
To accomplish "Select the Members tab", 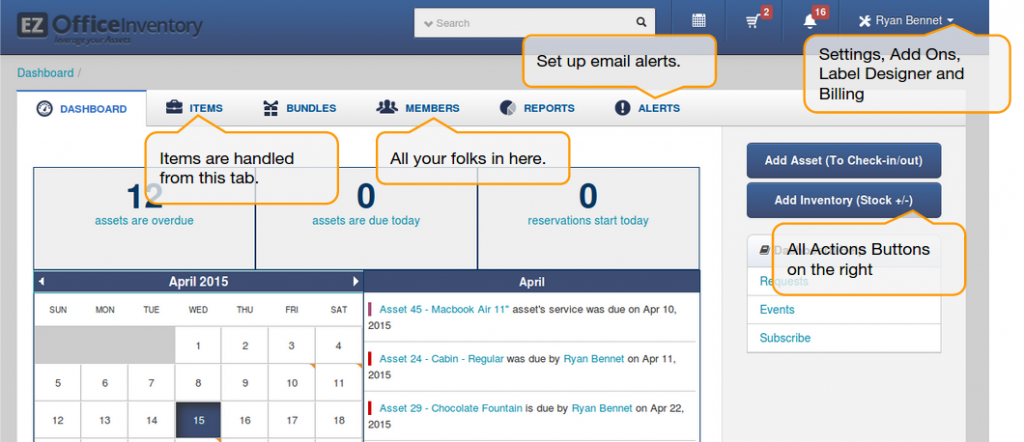I will click(418, 108).
